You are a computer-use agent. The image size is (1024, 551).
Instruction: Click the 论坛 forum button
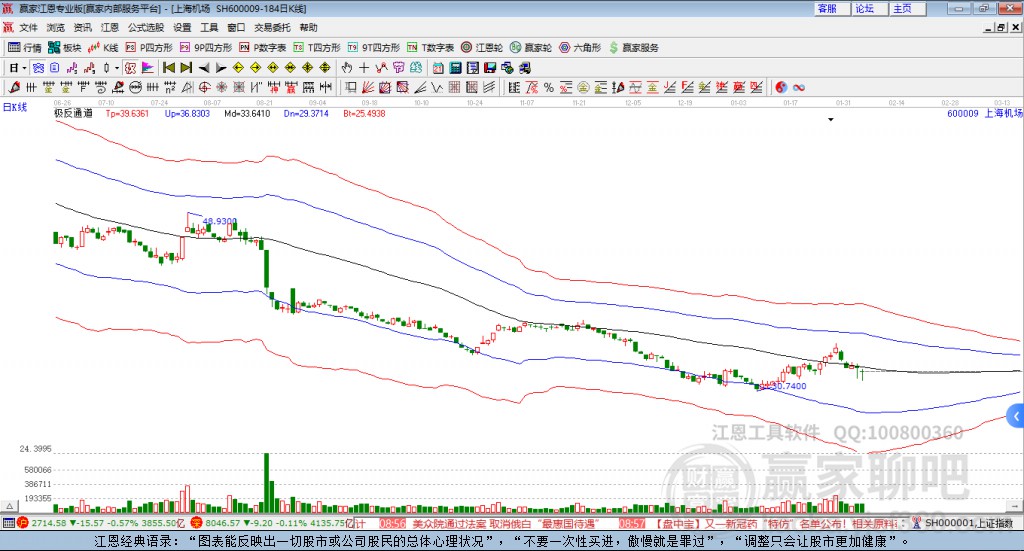871,8
